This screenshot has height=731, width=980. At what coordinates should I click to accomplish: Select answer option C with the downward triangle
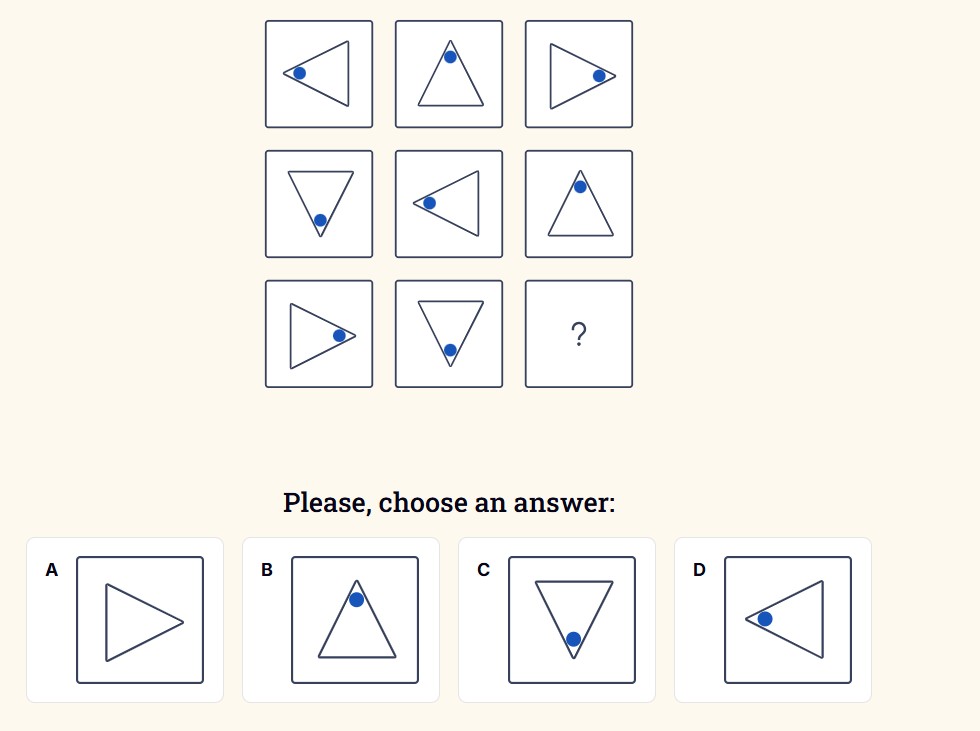coord(572,620)
